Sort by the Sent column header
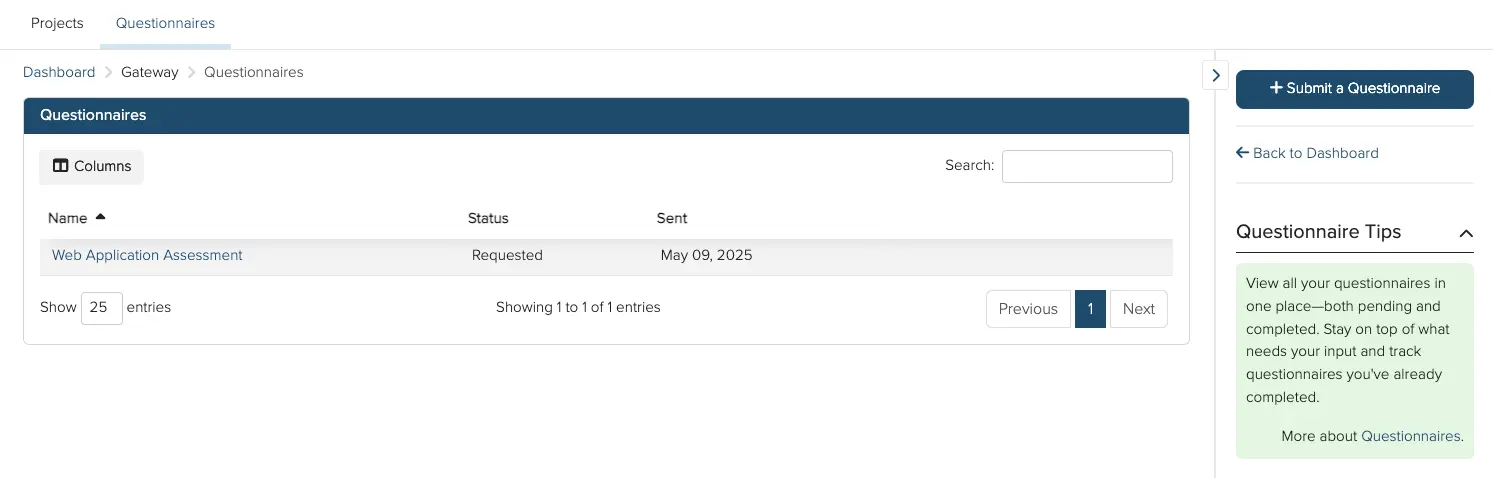The height and width of the screenshot is (478, 1493). point(672,218)
